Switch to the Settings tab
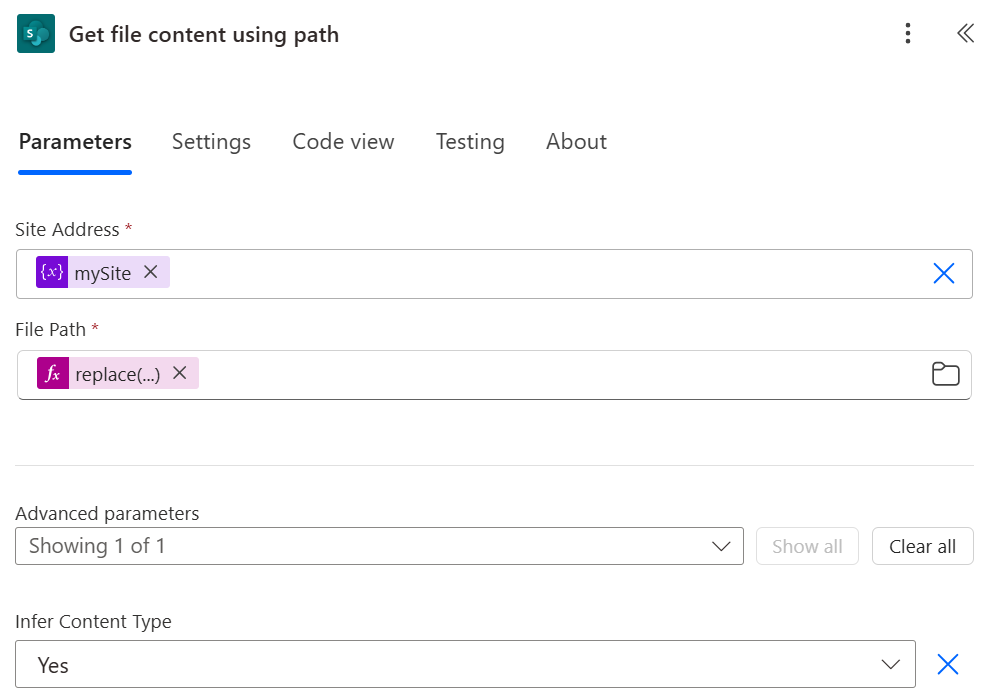 pyautogui.click(x=211, y=141)
